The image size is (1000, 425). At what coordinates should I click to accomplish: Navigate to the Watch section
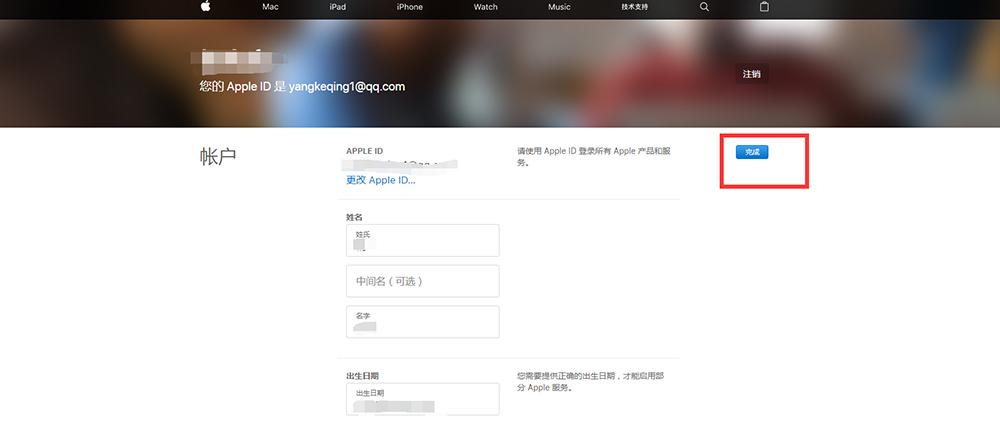[485, 7]
